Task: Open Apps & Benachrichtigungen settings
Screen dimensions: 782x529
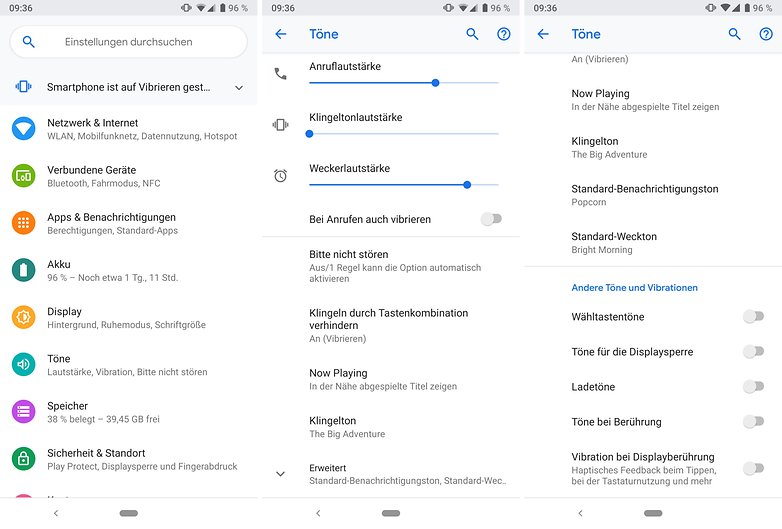Action: coord(129,223)
